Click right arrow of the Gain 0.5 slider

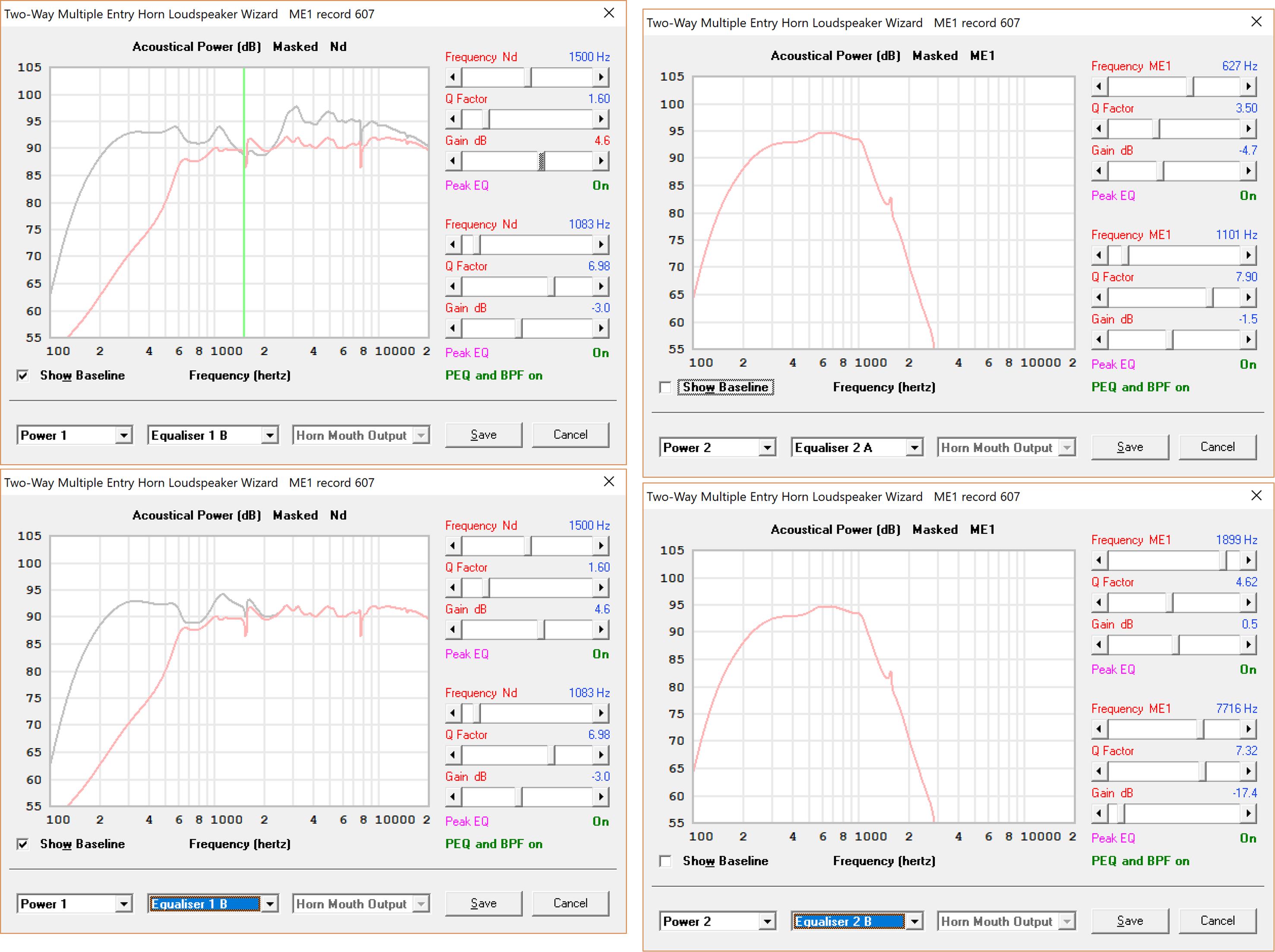click(x=1248, y=645)
